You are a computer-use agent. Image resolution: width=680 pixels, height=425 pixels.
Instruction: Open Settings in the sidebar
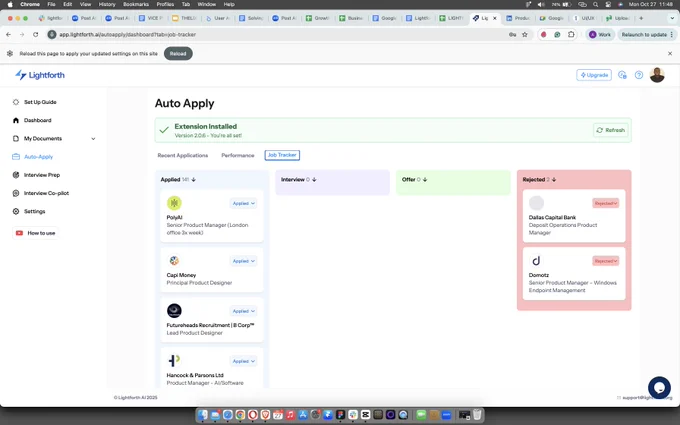34,211
